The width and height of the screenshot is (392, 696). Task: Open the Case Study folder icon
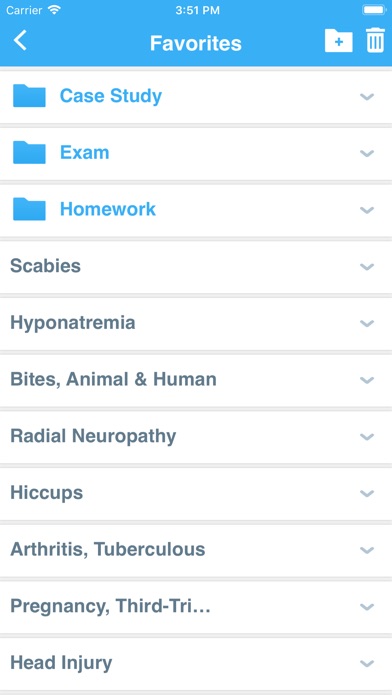point(29,96)
